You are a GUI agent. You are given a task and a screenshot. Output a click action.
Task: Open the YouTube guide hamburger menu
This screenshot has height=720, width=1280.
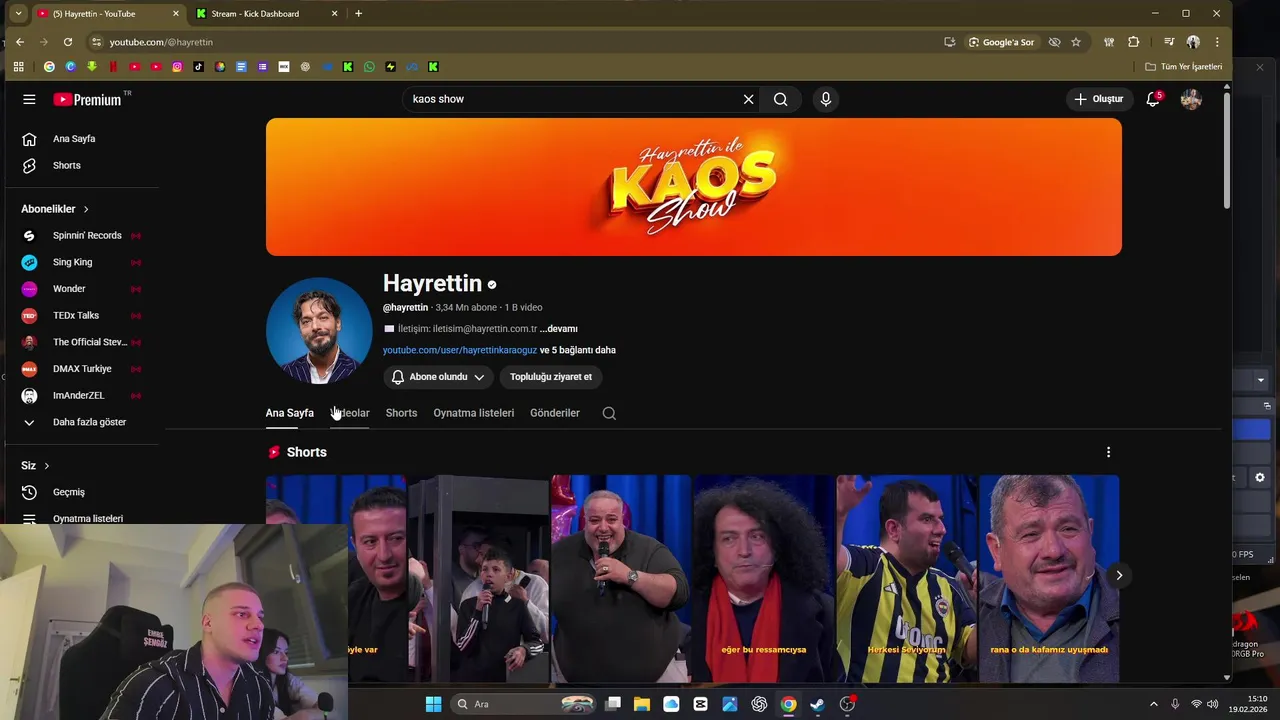29,99
